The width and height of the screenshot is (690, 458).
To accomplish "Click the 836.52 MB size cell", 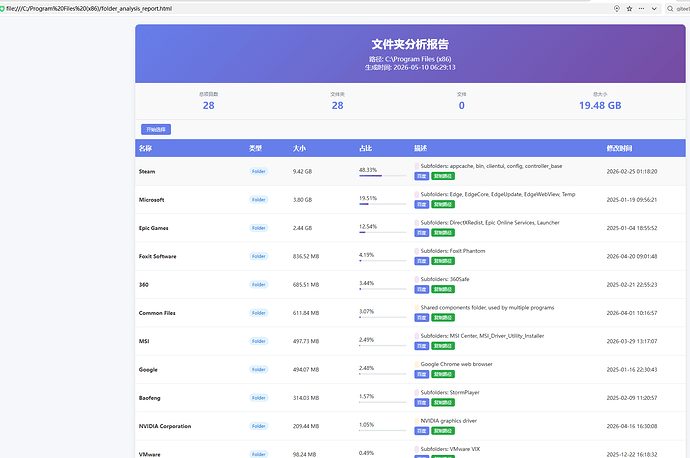I will click(x=306, y=256).
